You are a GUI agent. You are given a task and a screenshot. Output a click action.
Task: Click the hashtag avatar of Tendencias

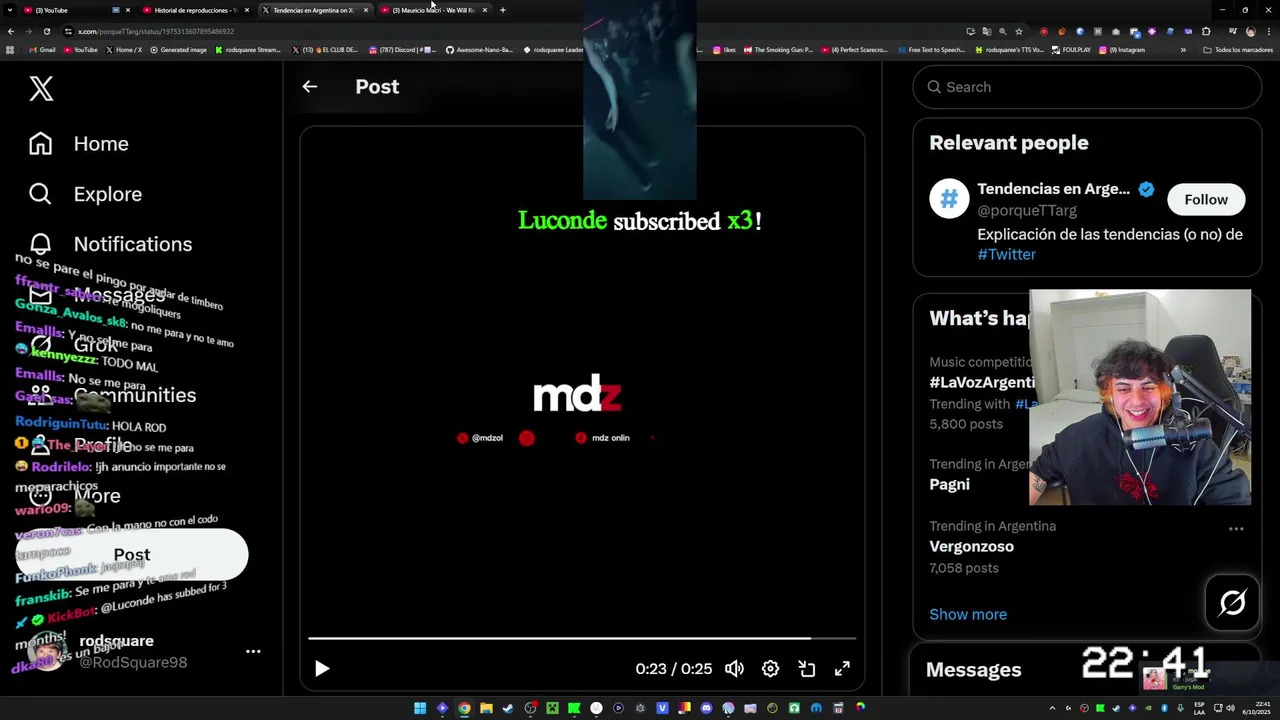coord(949,199)
